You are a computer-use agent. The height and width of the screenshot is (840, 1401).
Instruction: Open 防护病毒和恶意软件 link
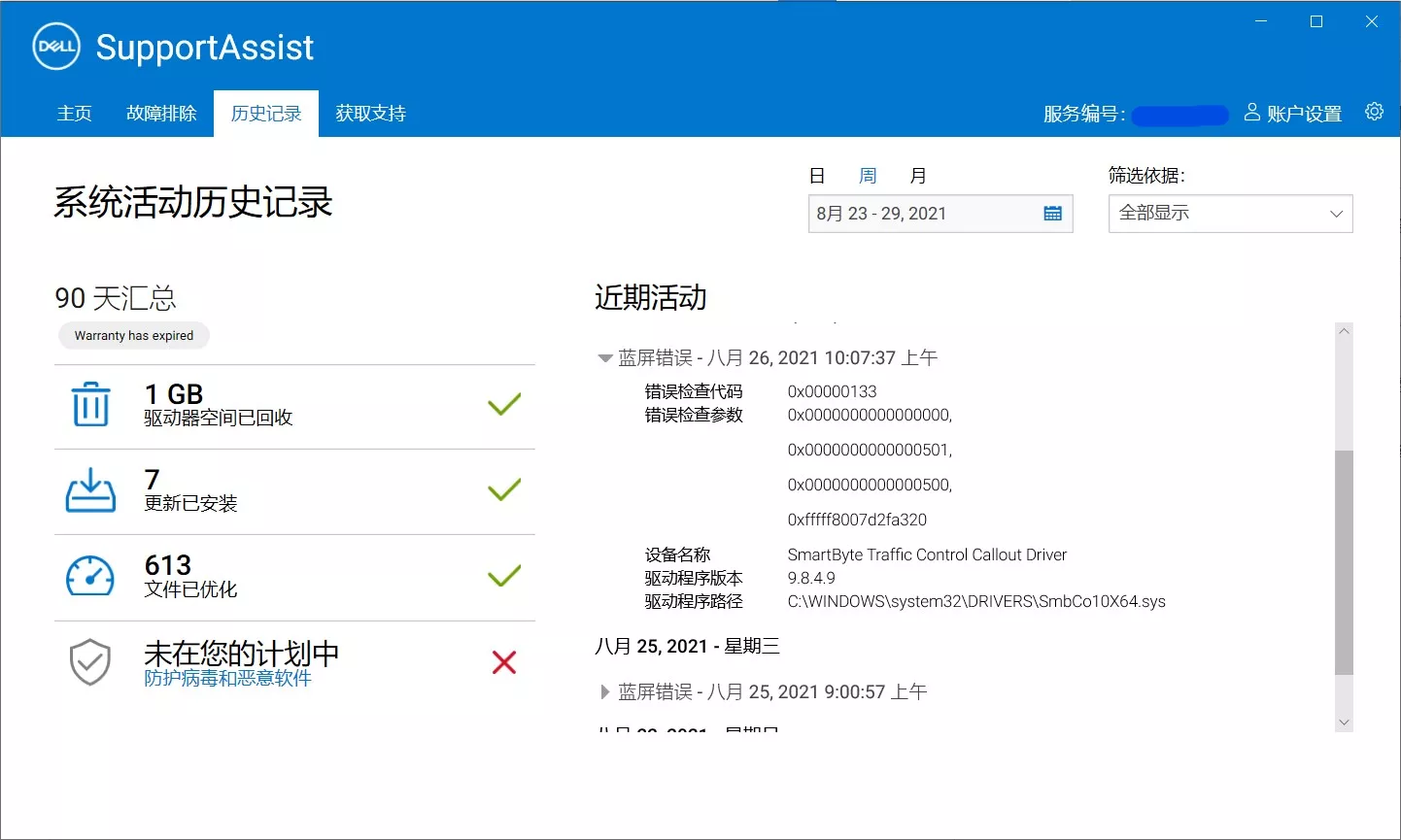(227, 678)
